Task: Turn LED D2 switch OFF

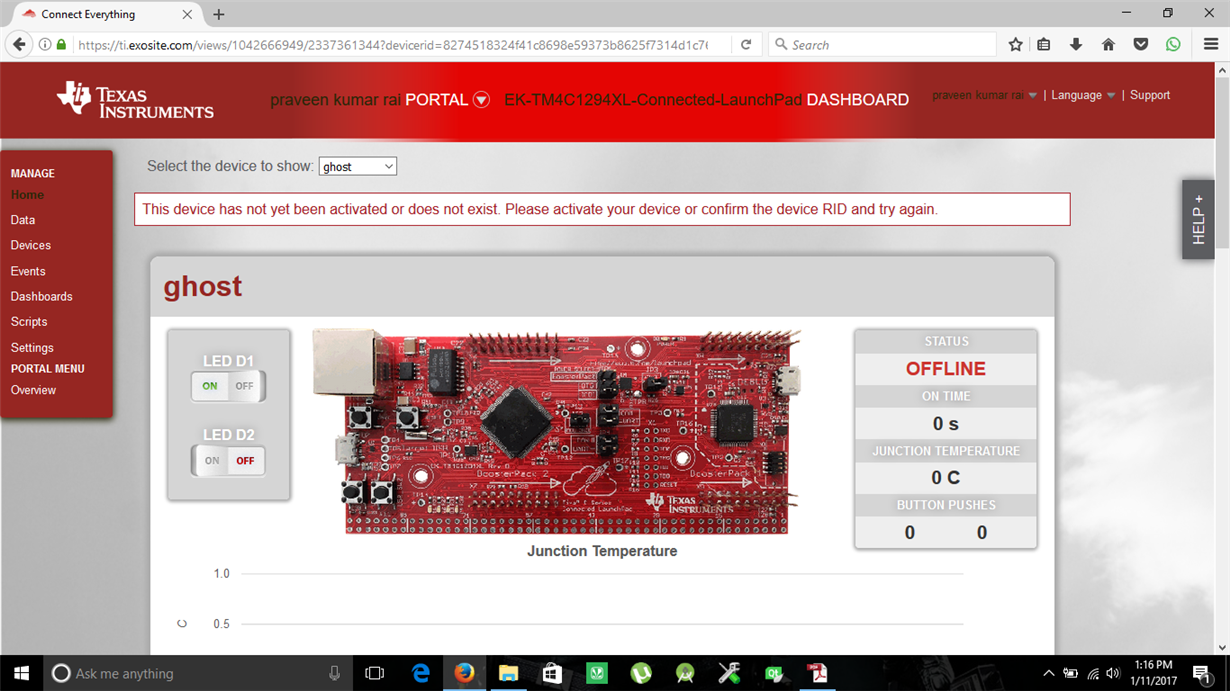Action: [x=245, y=461]
